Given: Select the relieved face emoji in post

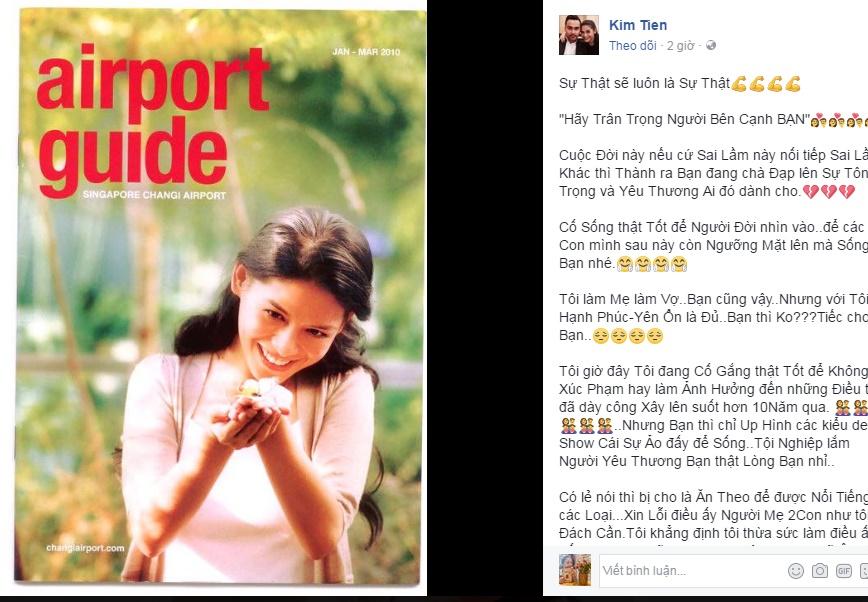Looking at the screenshot, I should [x=628, y=336].
